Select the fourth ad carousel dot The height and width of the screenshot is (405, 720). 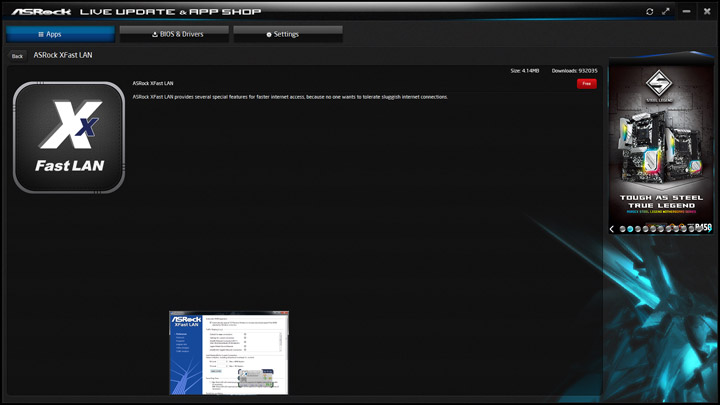646,229
